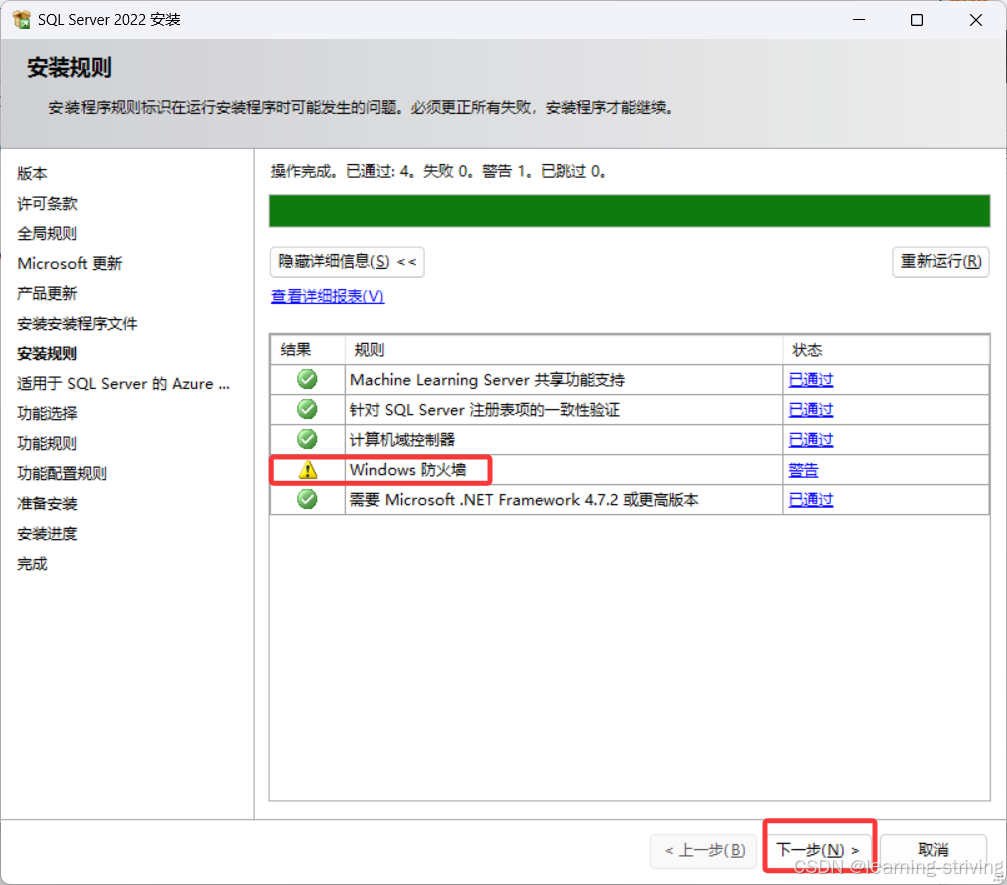
Task: Click rule text 计算机域控制器
Action: point(403,440)
